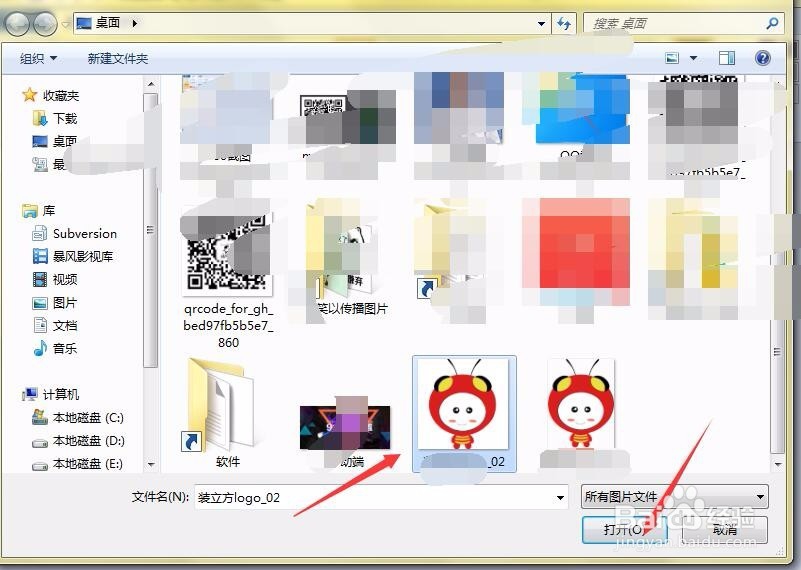Image resolution: width=801 pixels, height=570 pixels.
Task: Click sidebar scrollbar down arrow
Action: pos(151,464)
